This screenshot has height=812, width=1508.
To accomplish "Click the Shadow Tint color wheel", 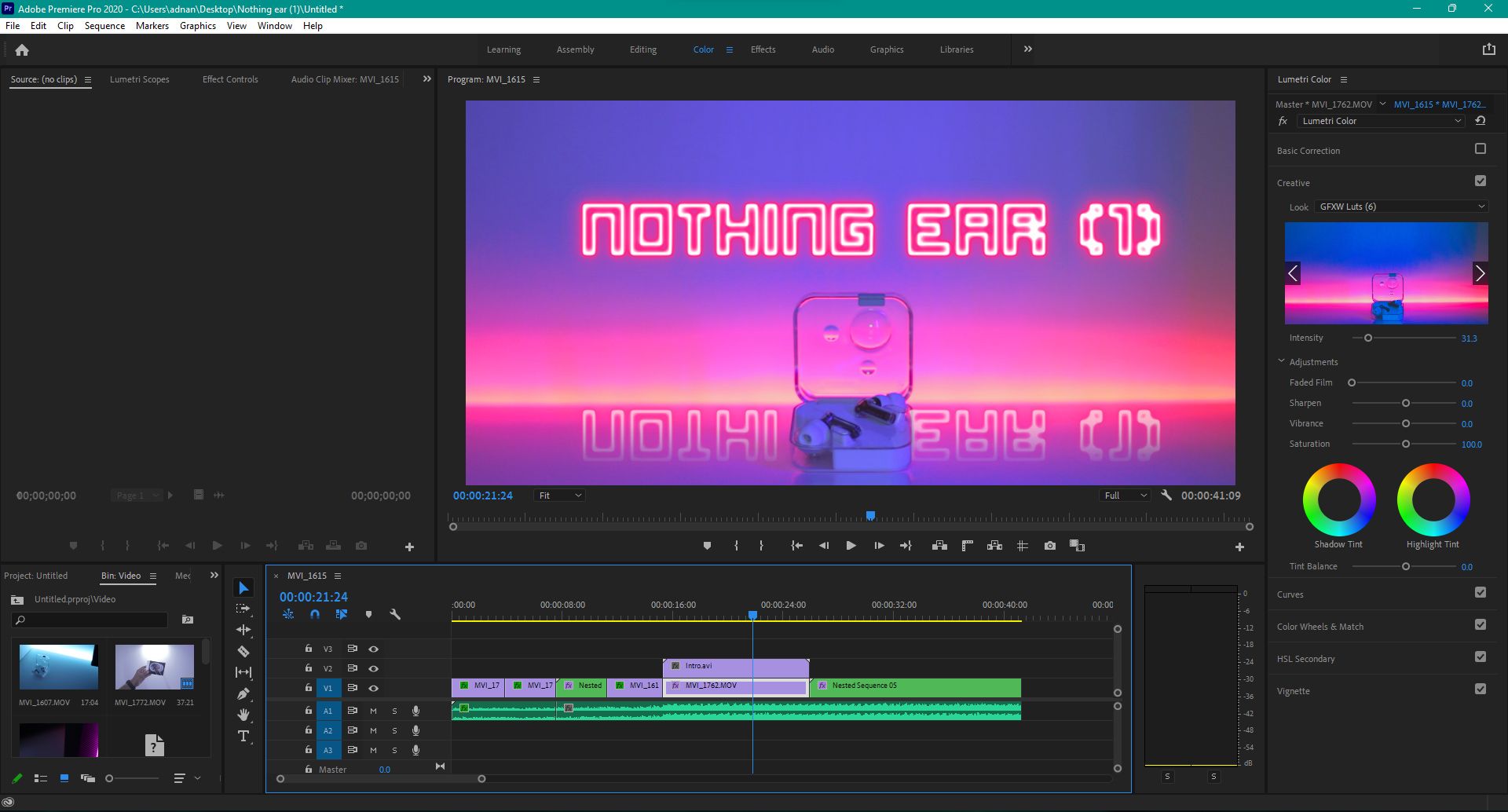I will [x=1338, y=500].
